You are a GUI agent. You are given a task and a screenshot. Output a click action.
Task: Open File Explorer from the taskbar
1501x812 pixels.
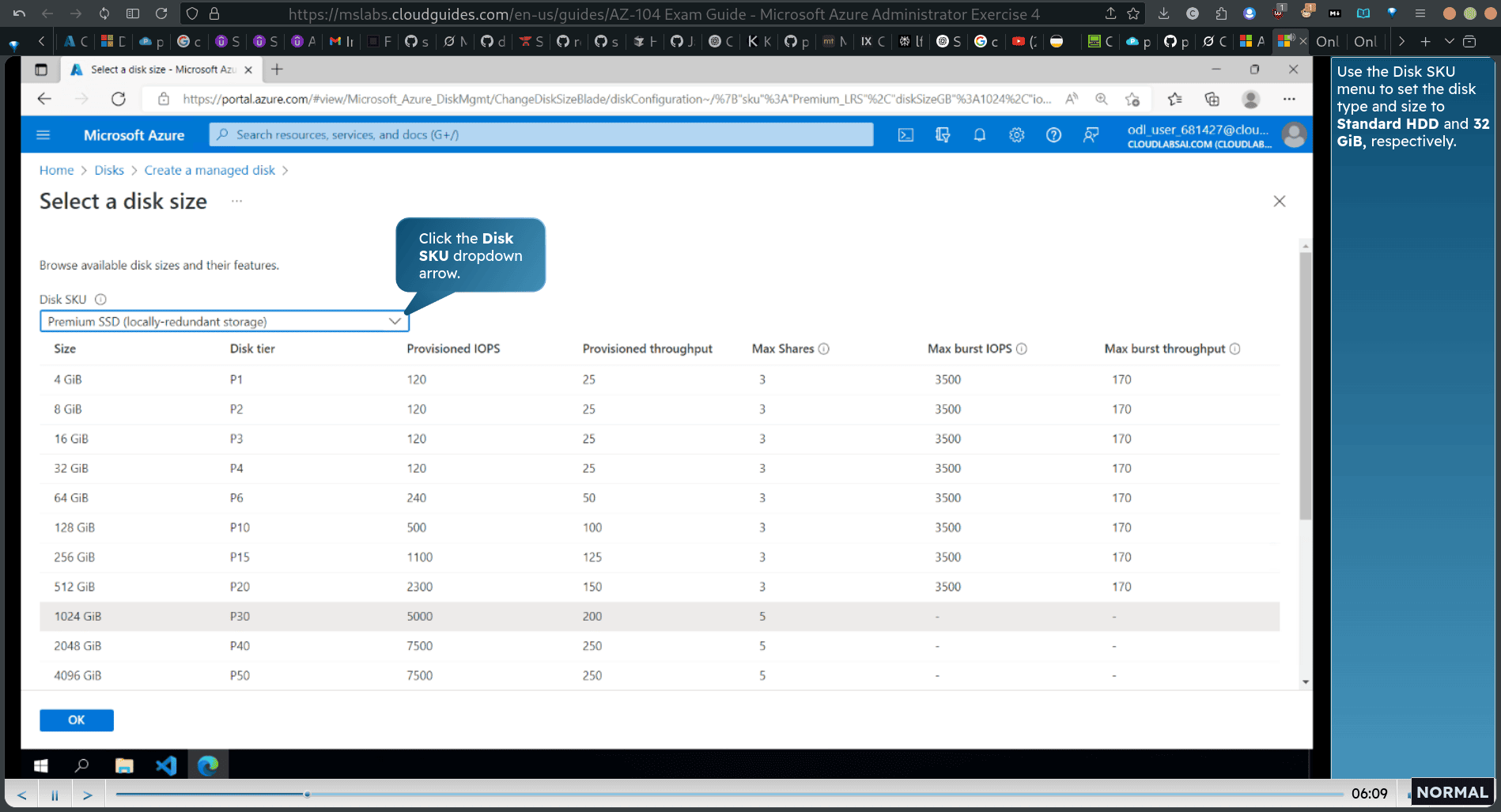[x=124, y=765]
